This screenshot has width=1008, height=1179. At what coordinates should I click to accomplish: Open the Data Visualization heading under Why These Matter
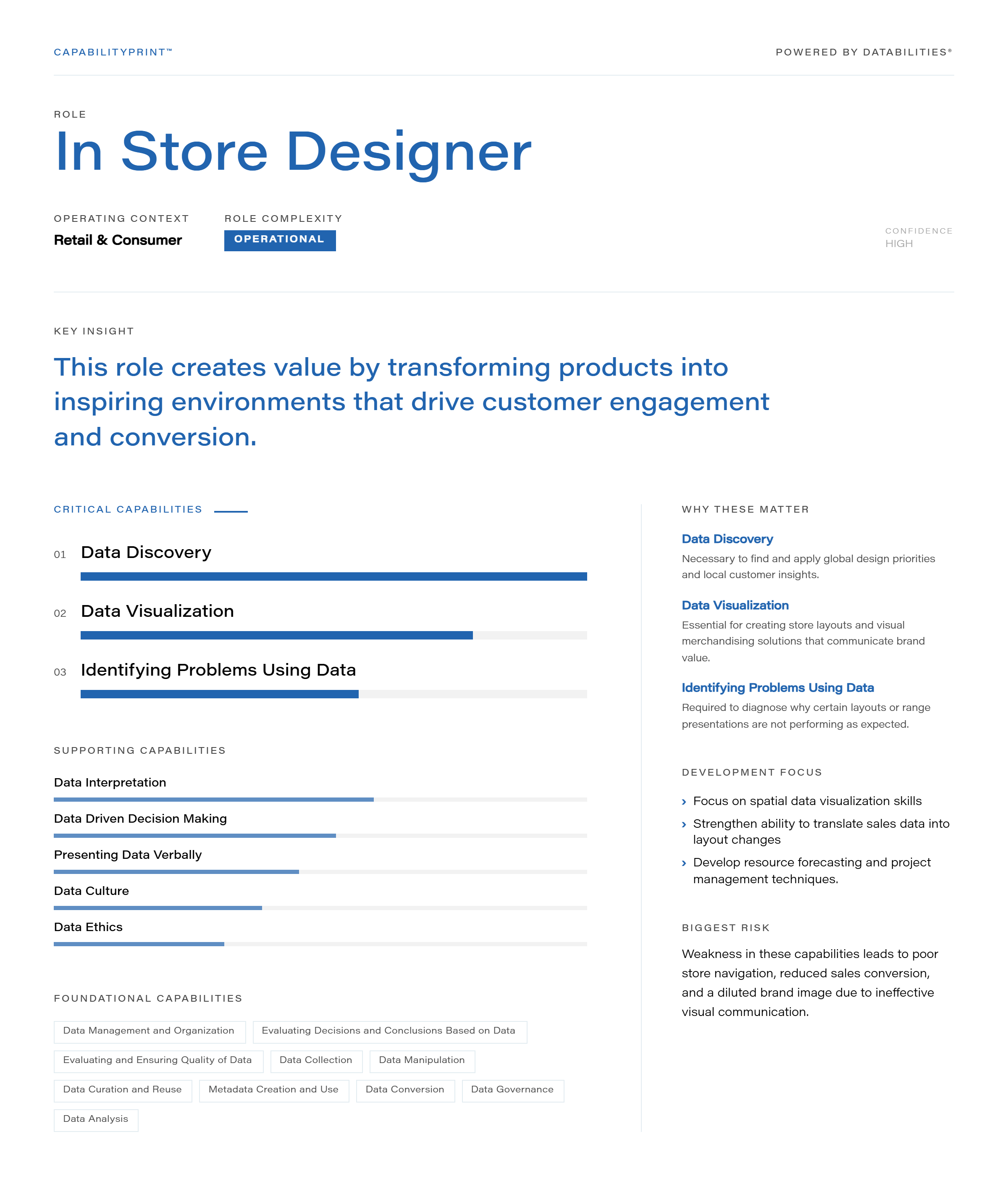[x=735, y=605]
